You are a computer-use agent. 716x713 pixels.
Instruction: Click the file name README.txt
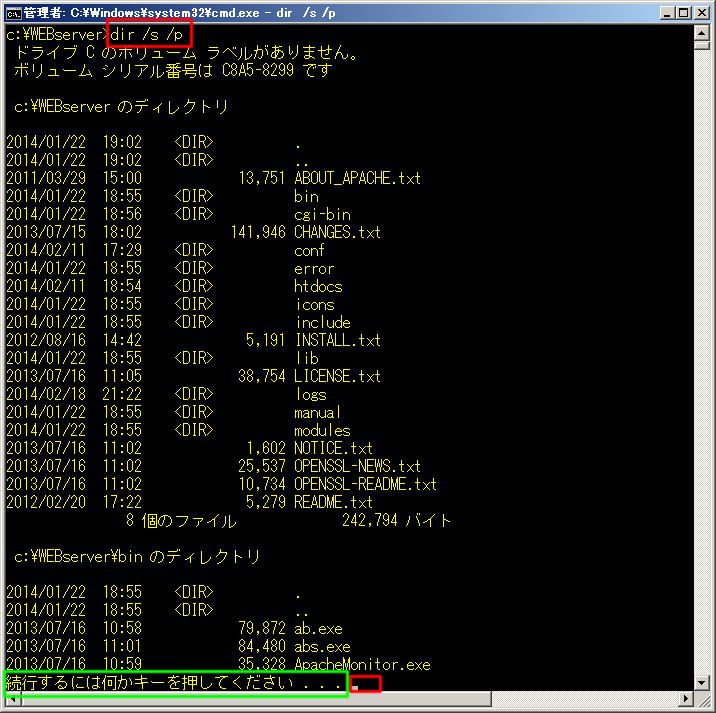(333, 502)
